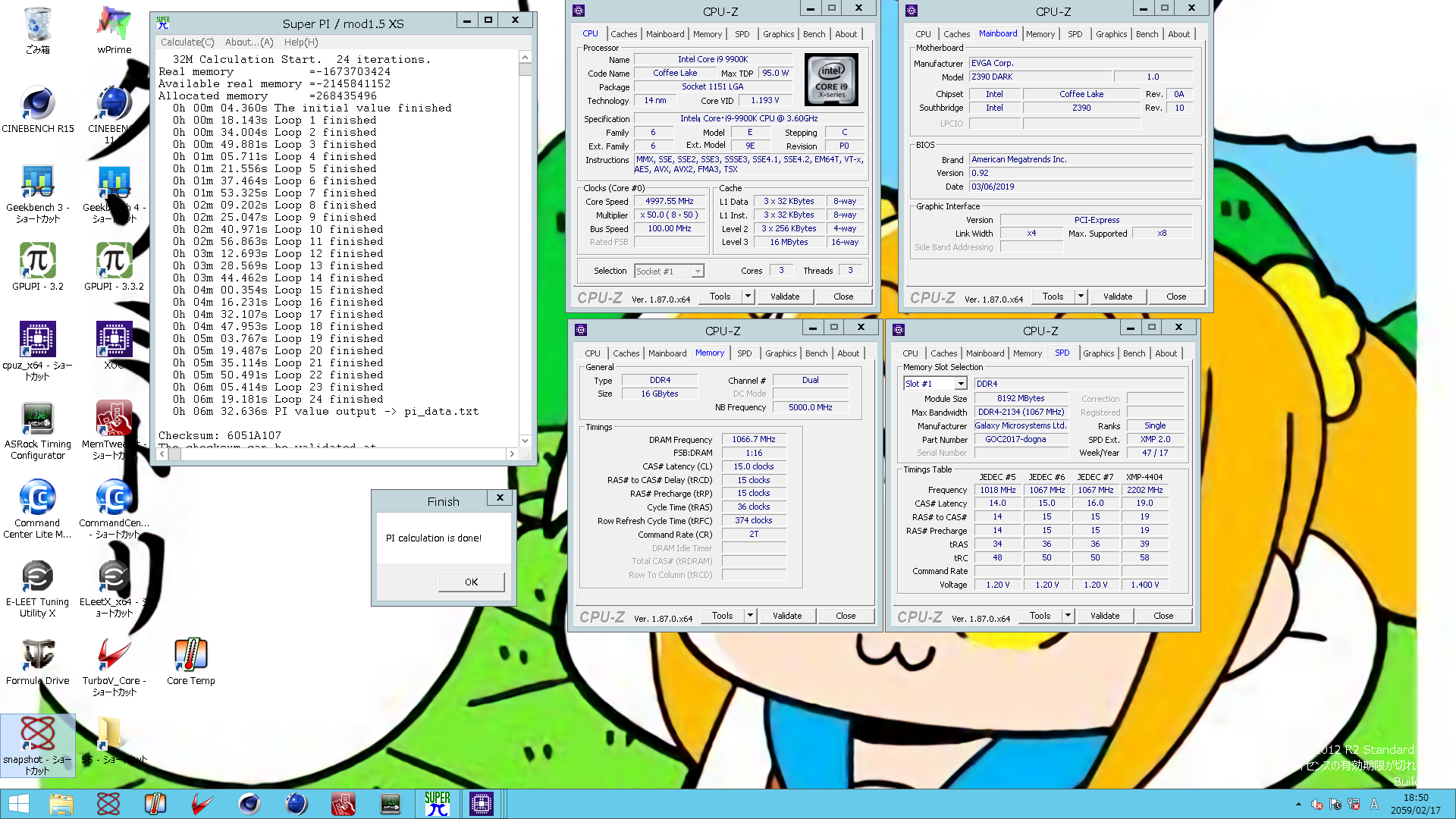The image size is (1456, 819).
Task: Click Super PI horizontal scroll right arrow
Action: 512,453
